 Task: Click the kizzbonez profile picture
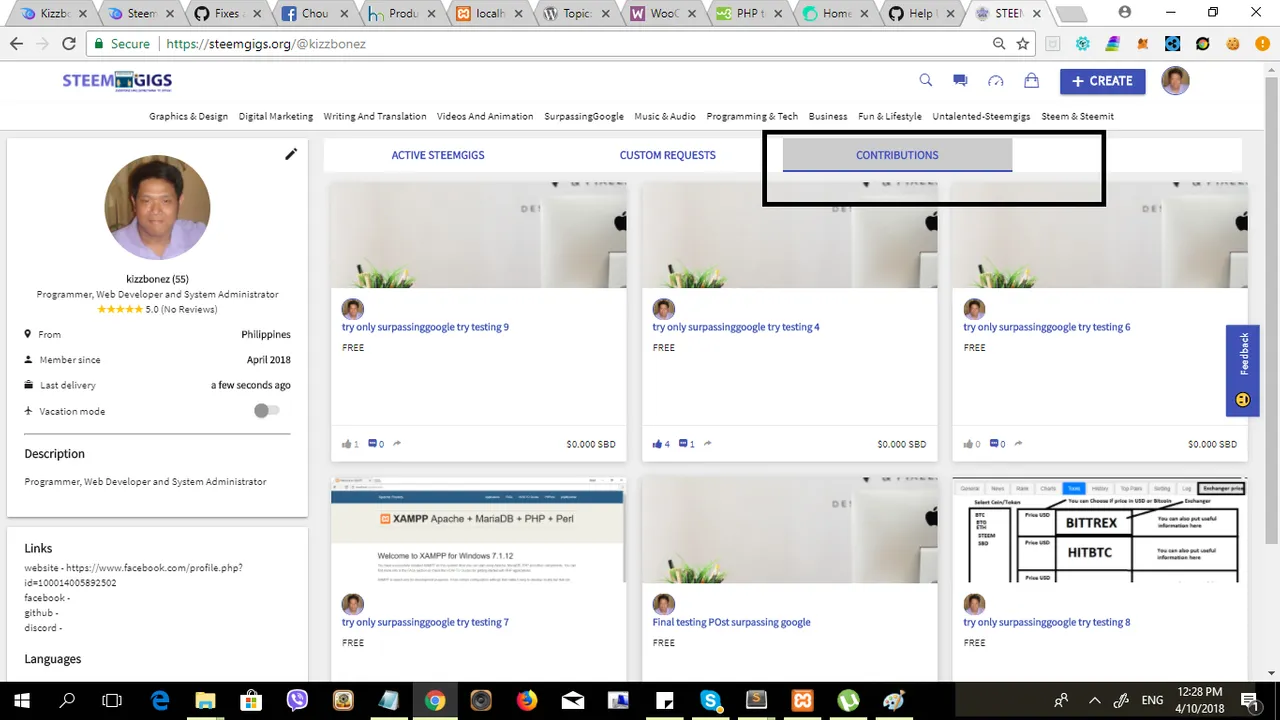[157, 207]
